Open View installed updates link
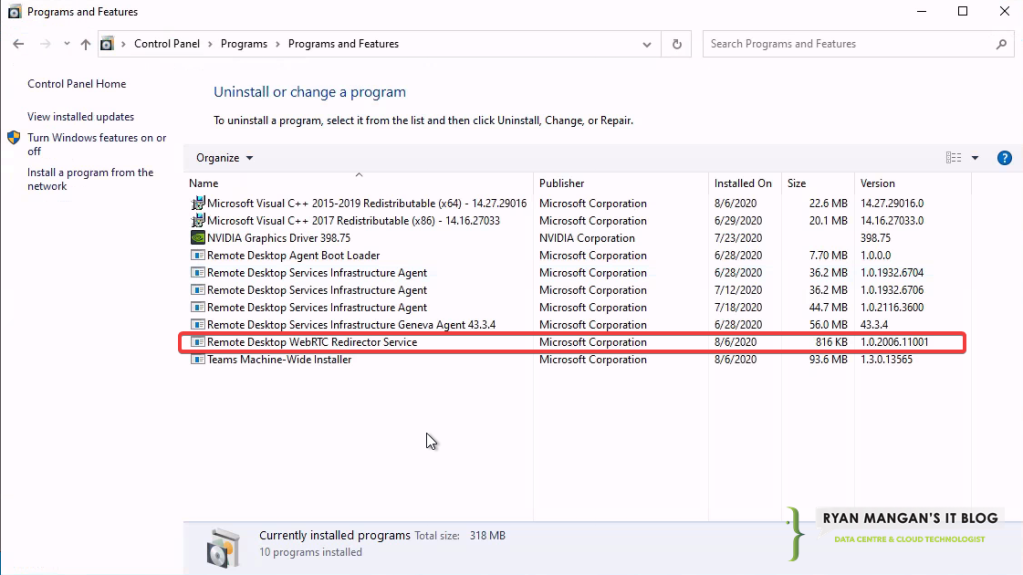 point(80,117)
